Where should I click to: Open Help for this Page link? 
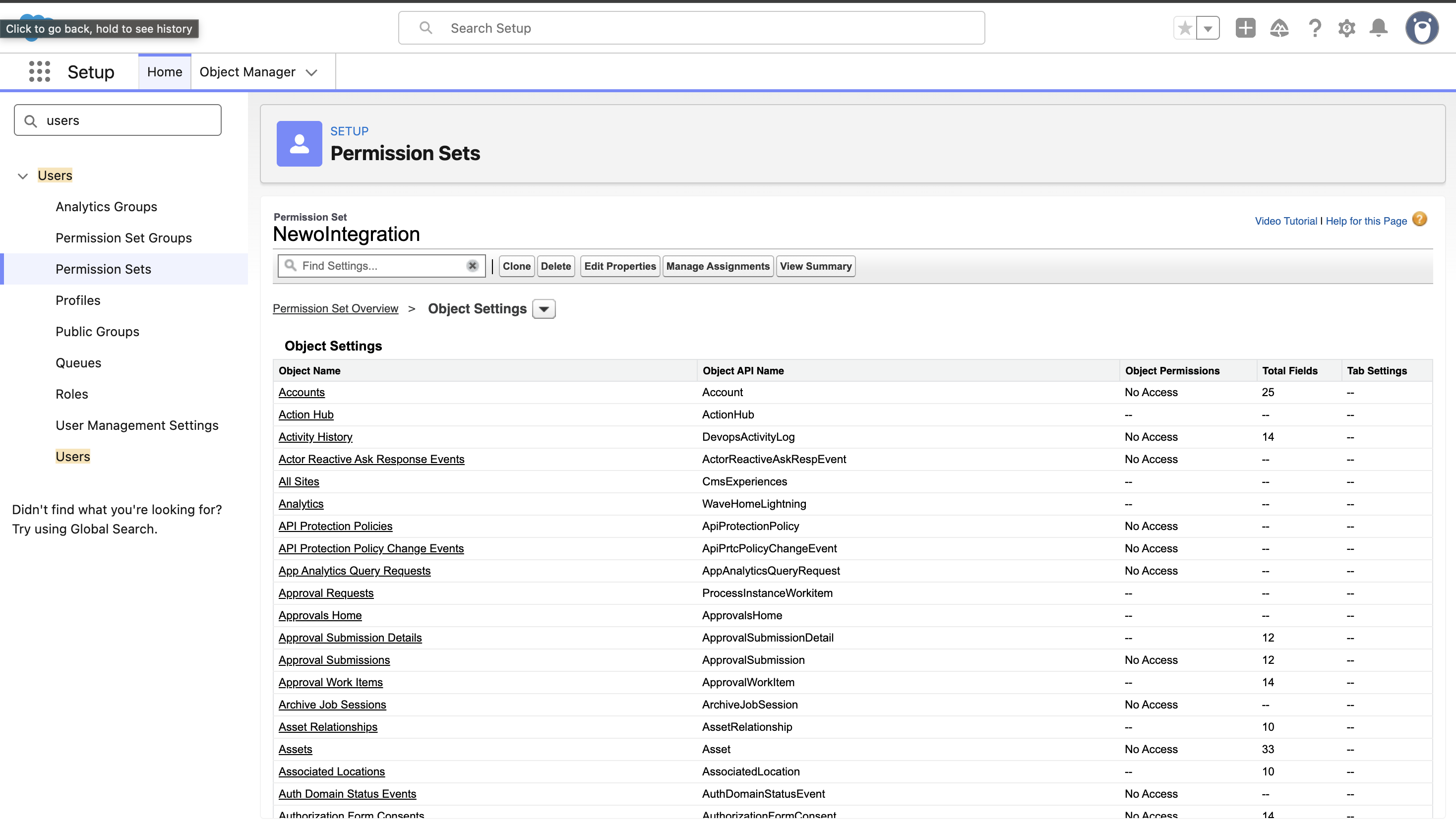[x=1366, y=221]
